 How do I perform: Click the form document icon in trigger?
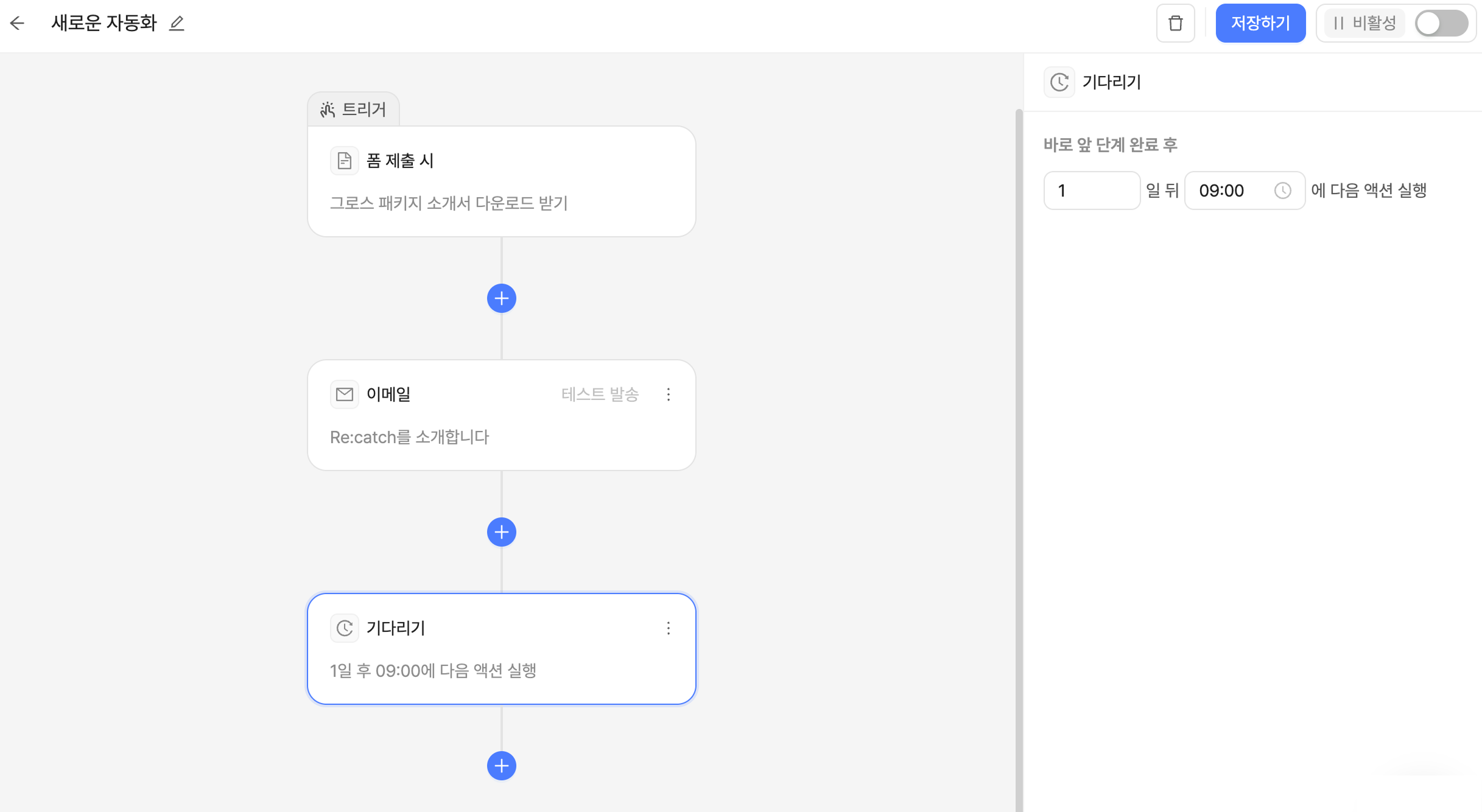[x=345, y=161]
